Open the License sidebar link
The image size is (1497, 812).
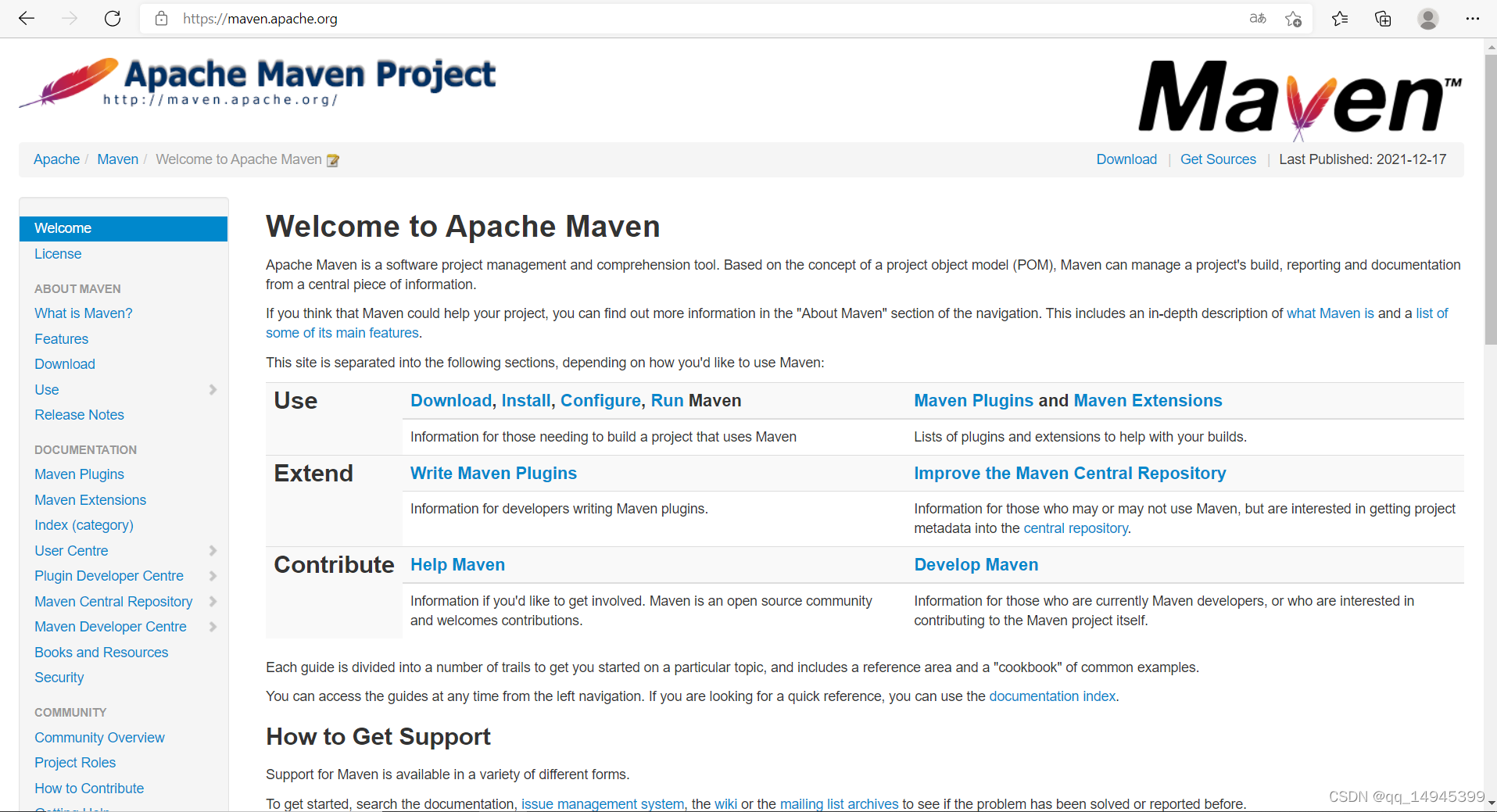pos(58,254)
